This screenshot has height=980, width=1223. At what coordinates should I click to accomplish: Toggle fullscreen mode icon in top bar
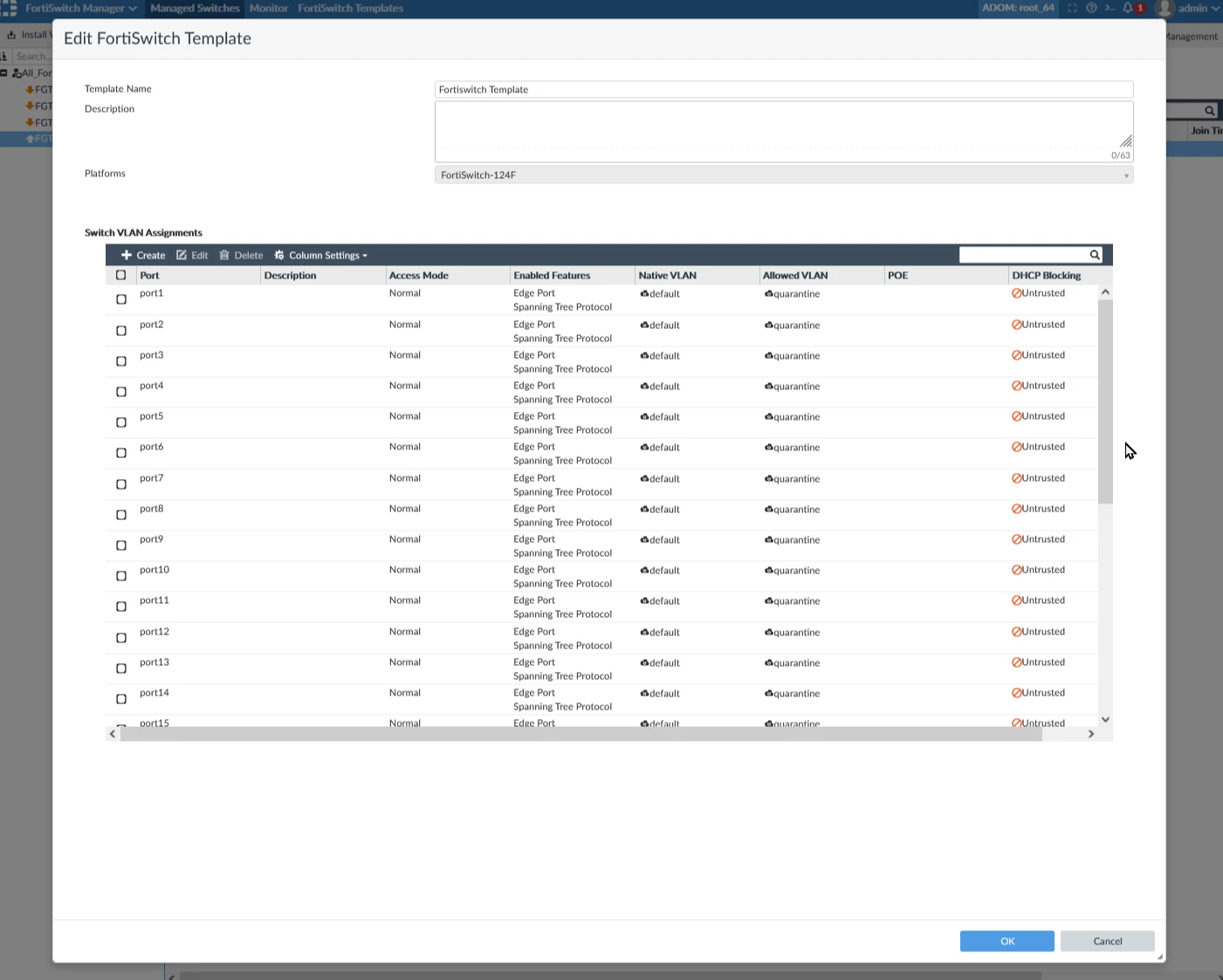1072,8
